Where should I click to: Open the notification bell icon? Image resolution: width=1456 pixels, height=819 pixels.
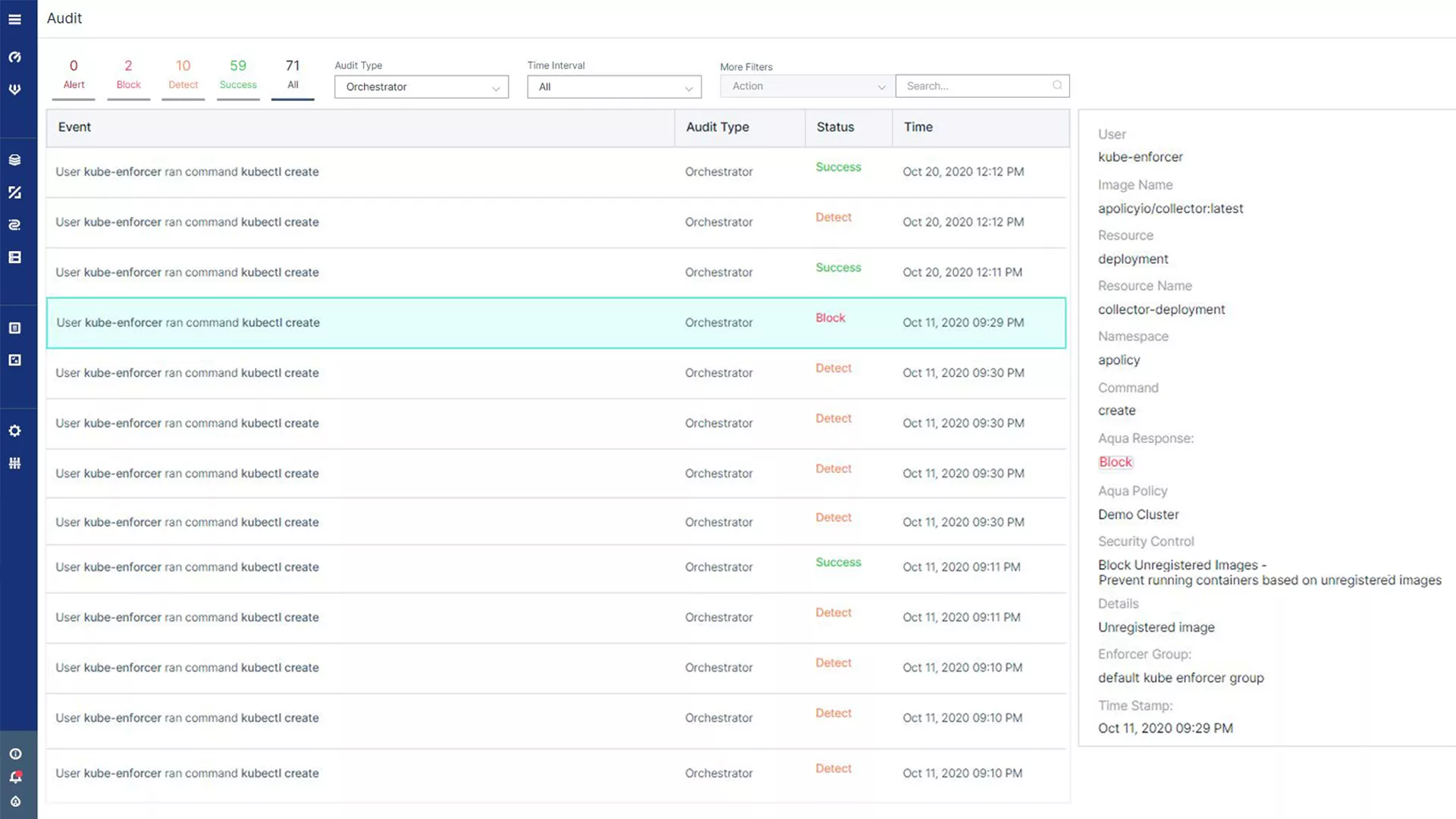(x=15, y=777)
